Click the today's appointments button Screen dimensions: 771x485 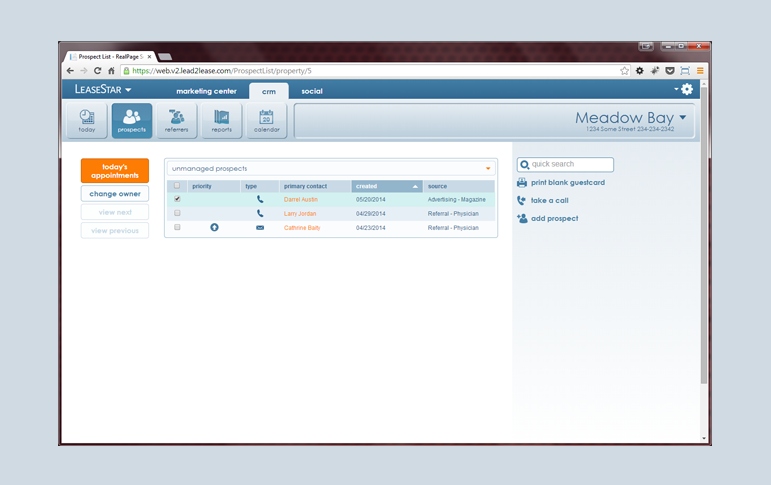pyautogui.click(x=115, y=171)
